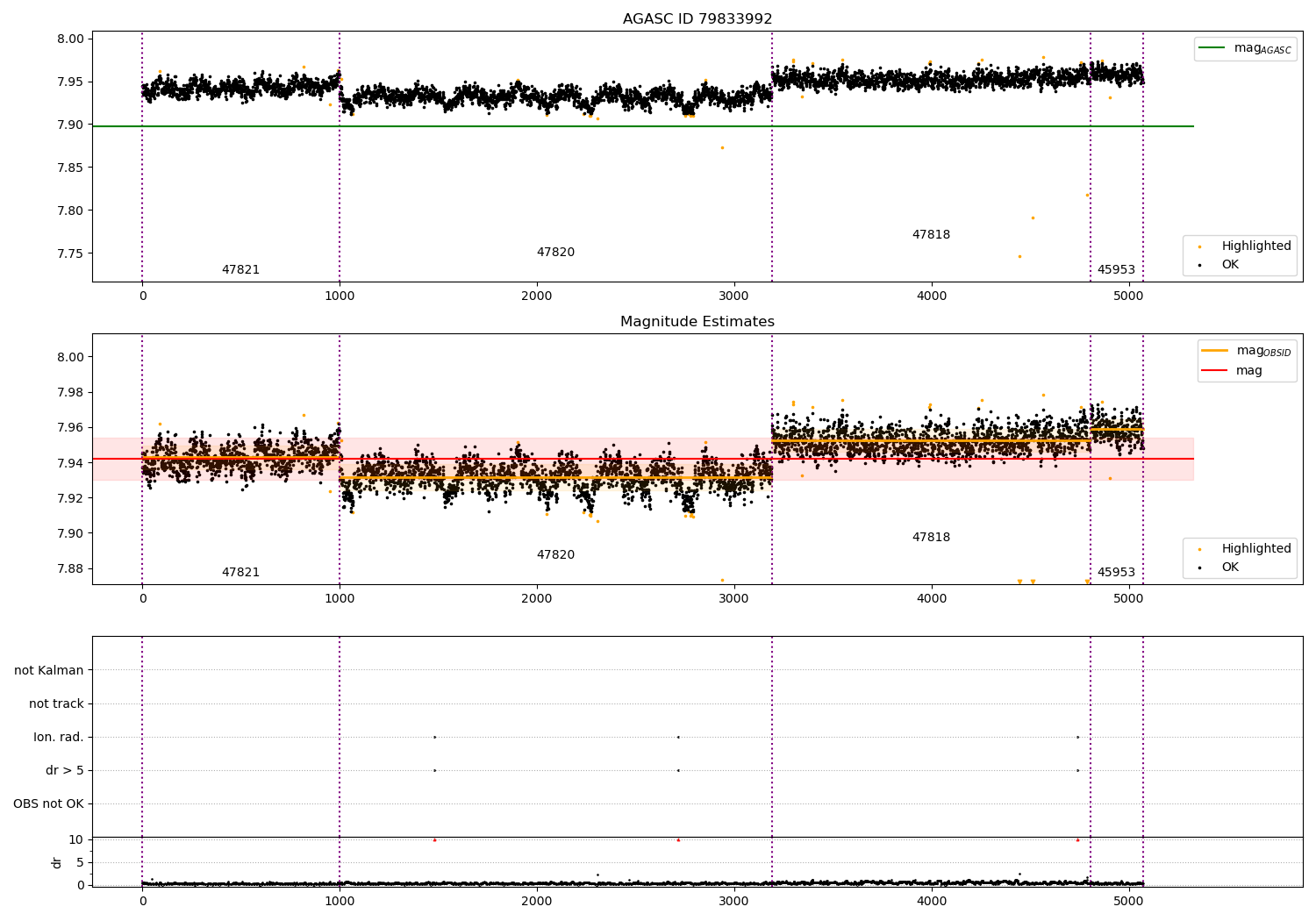Screen dimensions: 1316x921
Task: Click orange line sample beside mag OBSID legend
Action: point(1214,351)
